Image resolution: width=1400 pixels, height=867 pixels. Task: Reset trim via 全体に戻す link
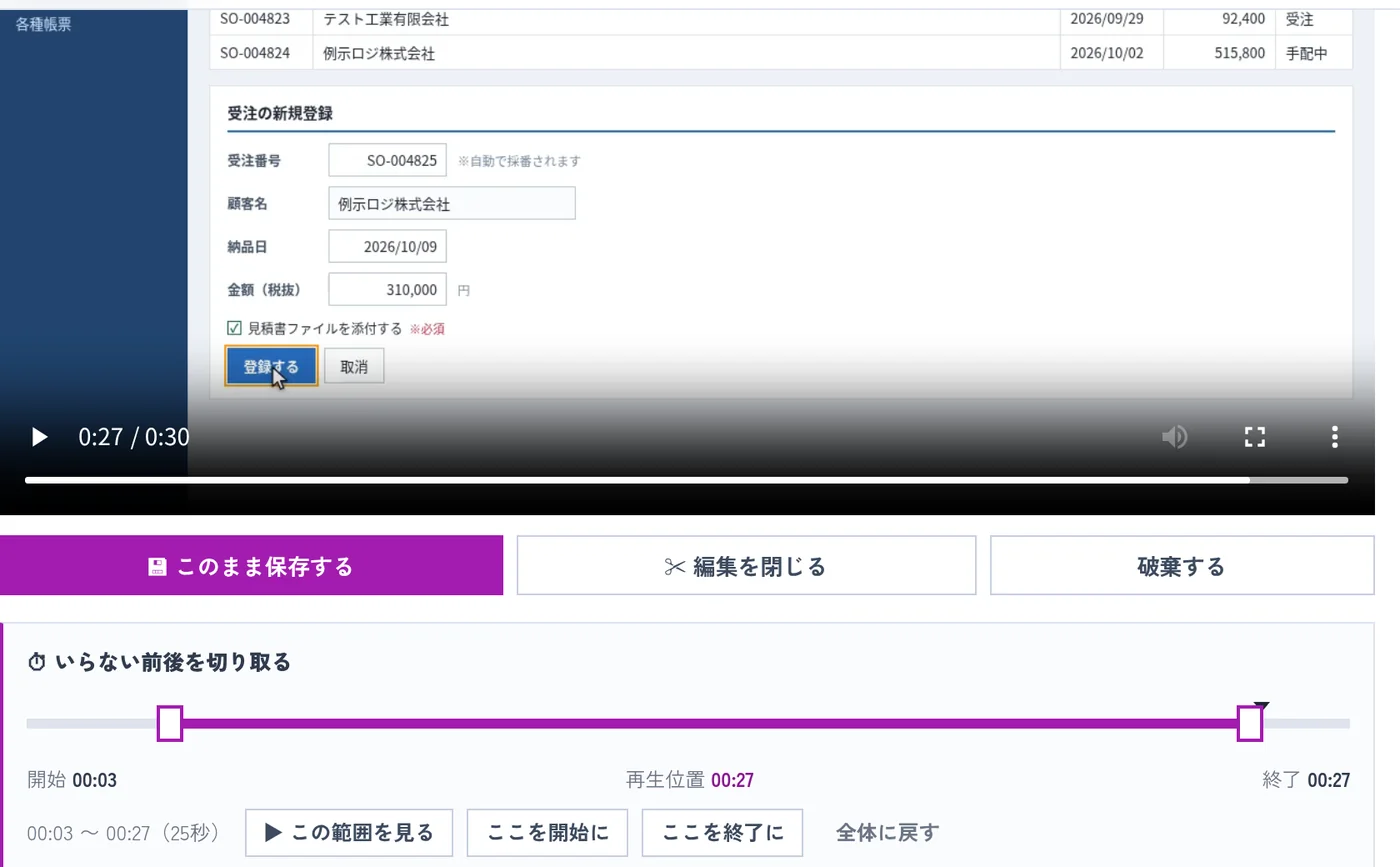click(x=887, y=832)
